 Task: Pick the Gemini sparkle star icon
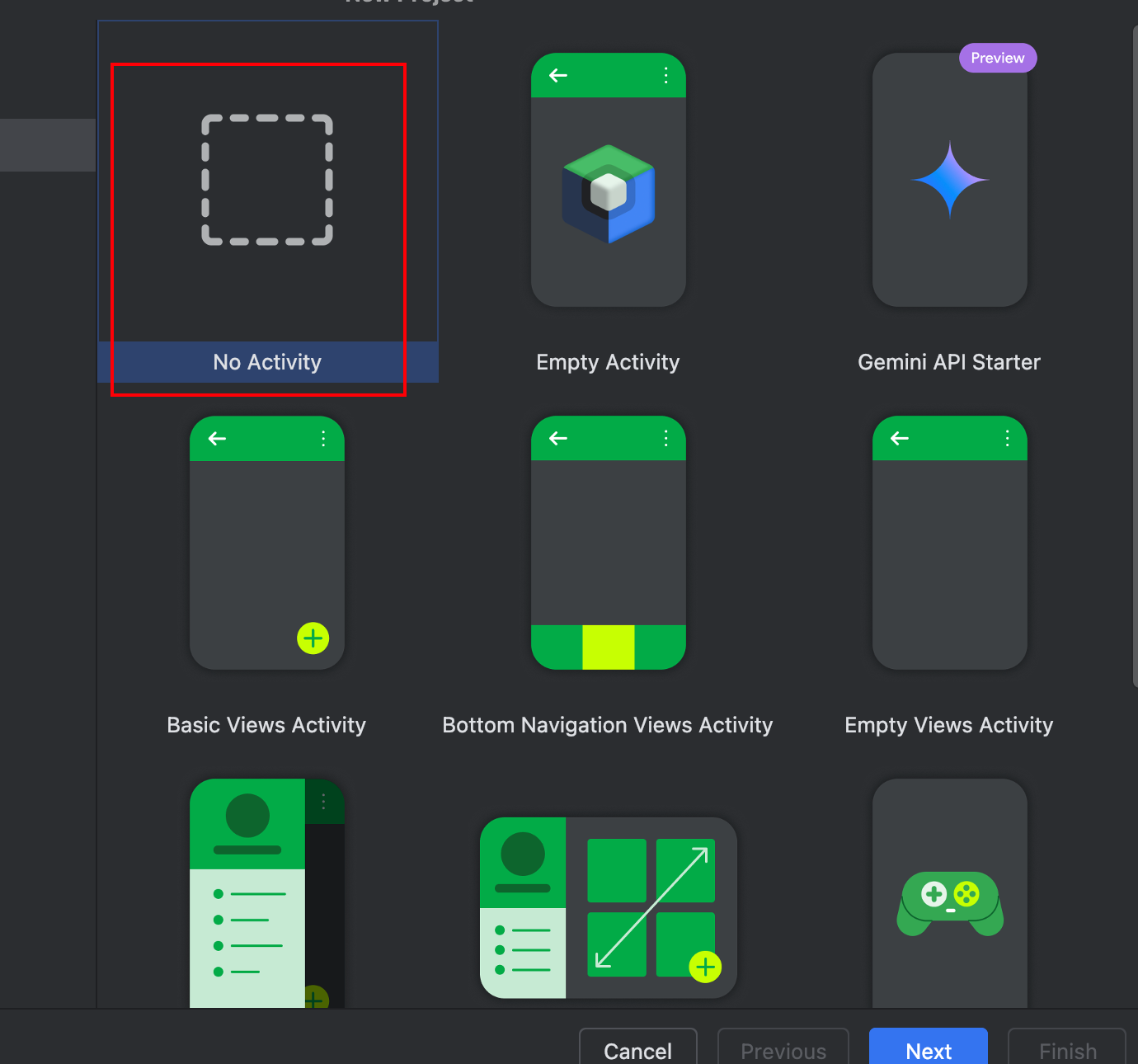(949, 180)
